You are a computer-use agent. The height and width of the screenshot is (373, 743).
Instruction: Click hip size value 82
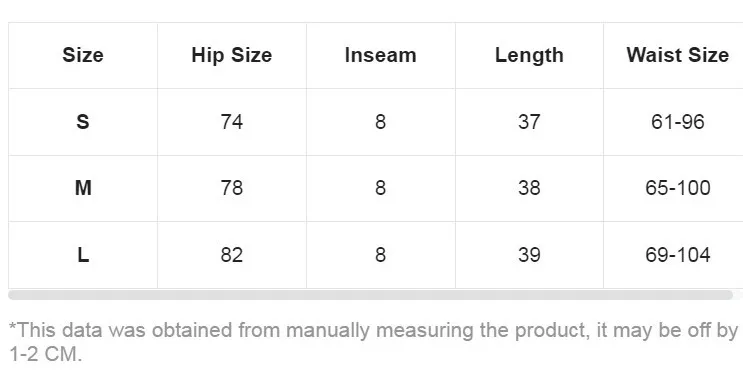click(232, 255)
